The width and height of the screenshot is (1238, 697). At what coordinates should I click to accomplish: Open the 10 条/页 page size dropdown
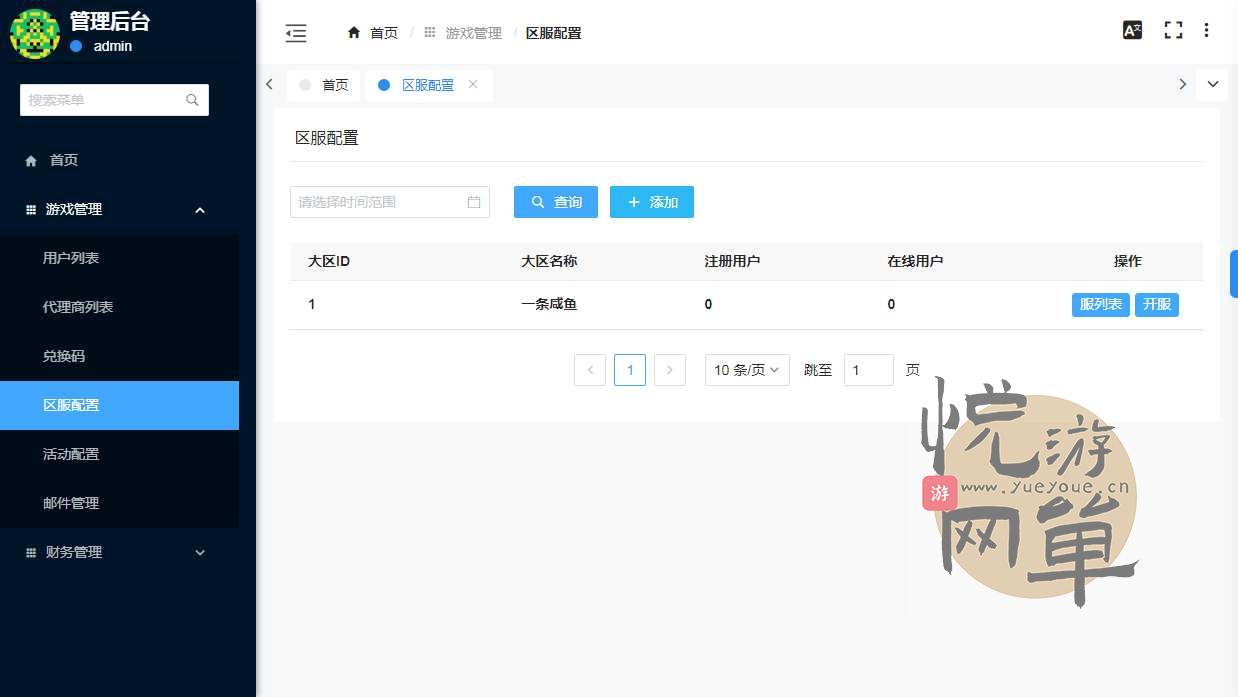747,370
